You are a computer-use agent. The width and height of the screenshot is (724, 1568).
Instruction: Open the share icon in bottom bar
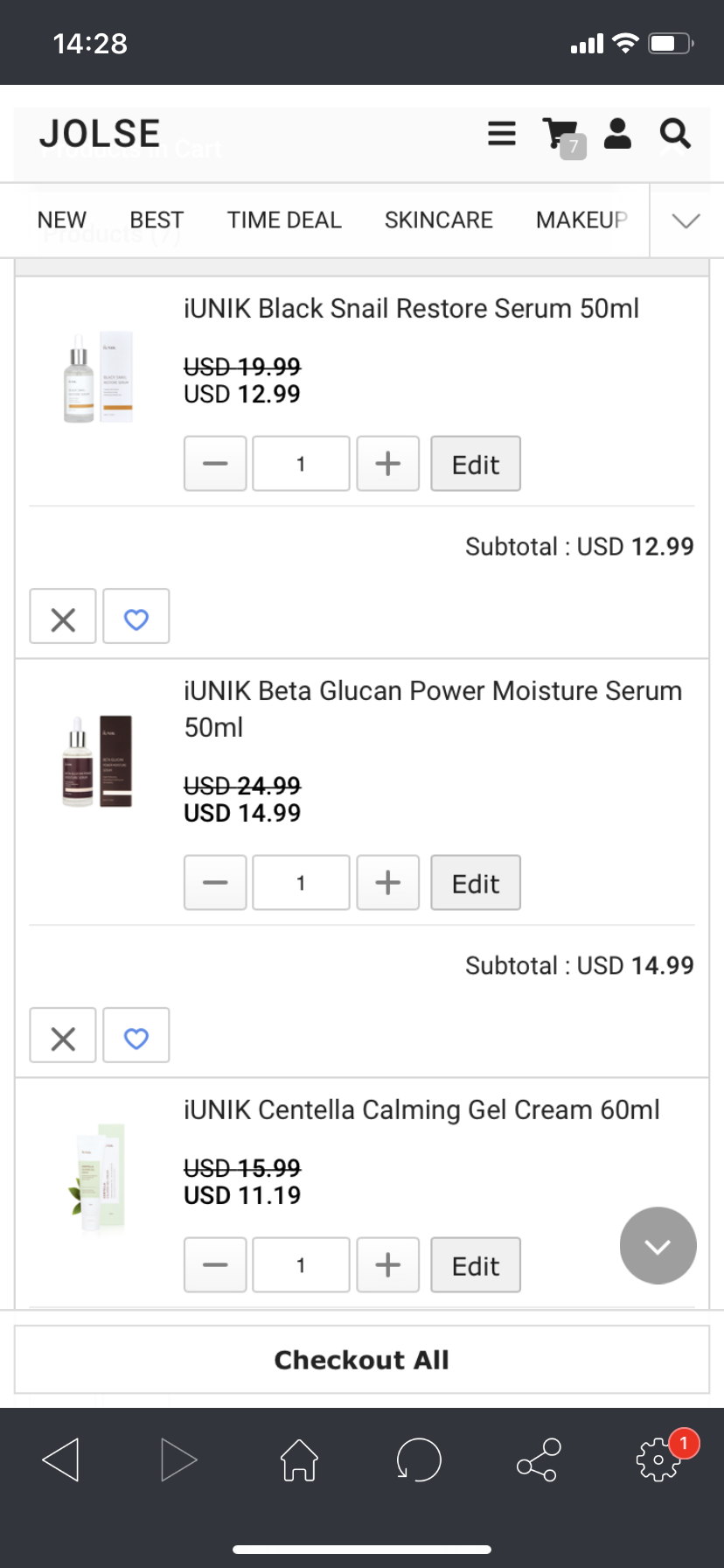tap(538, 1460)
